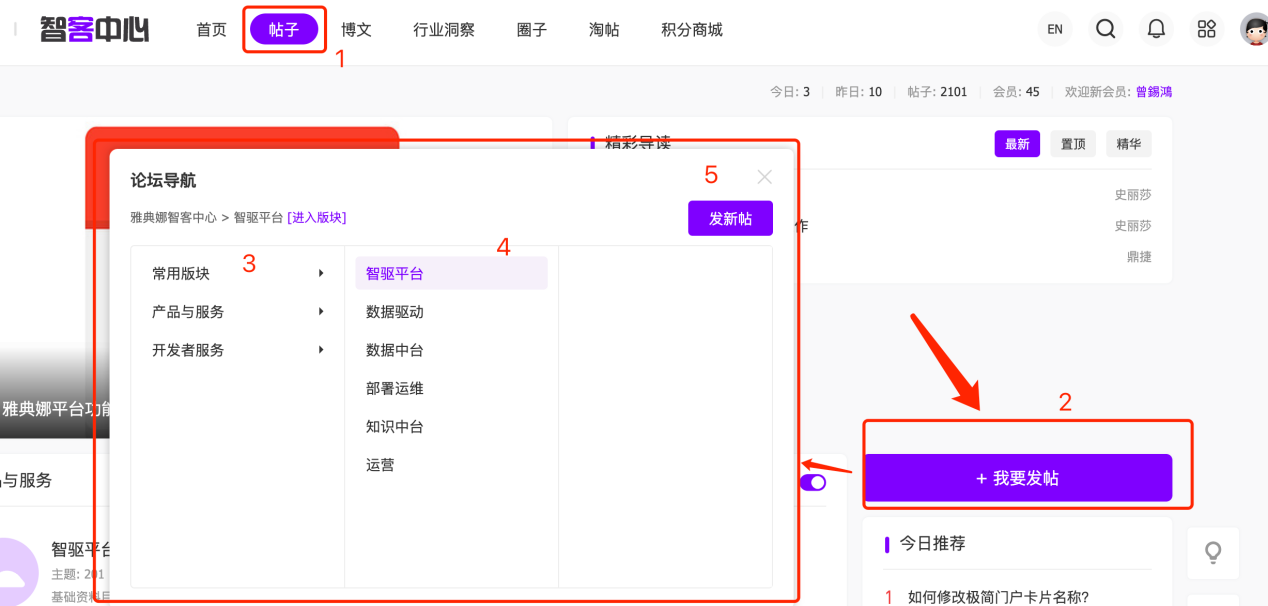The height and width of the screenshot is (606, 1268).
Task: Click the 进入版块 link
Action: click(x=317, y=217)
